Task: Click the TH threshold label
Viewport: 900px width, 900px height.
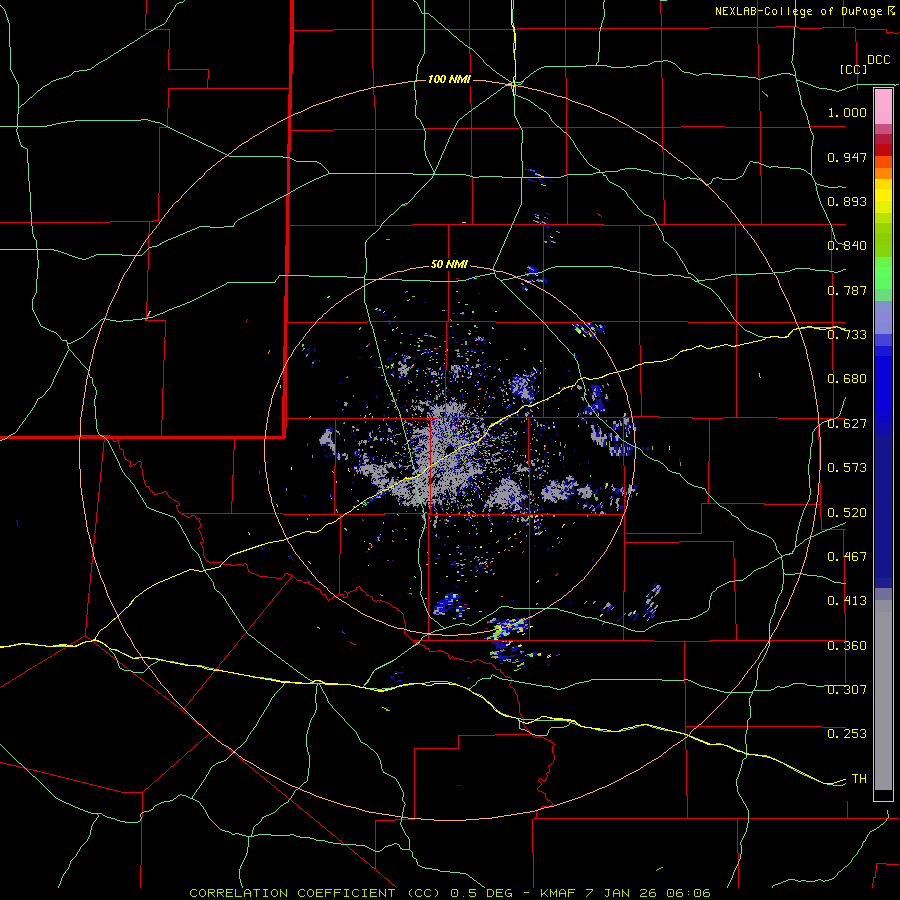Action: coord(859,779)
